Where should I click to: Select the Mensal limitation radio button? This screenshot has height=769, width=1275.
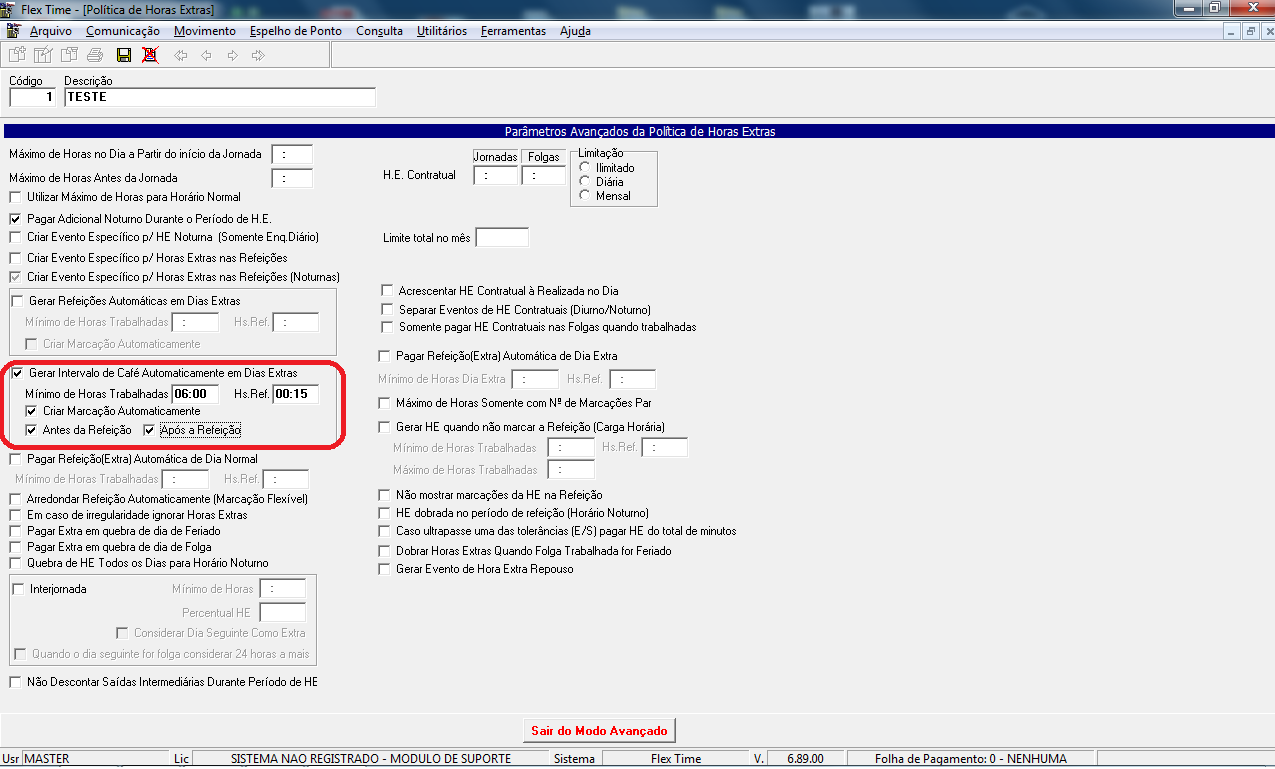tap(585, 196)
